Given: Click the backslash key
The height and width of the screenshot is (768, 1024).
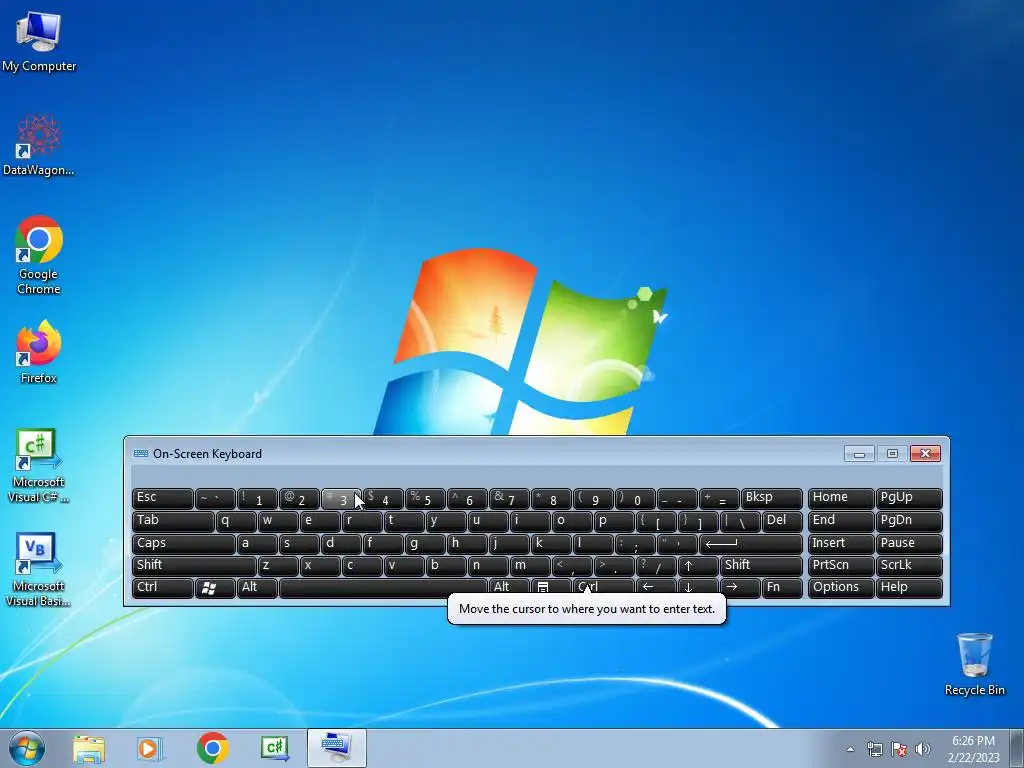Looking at the screenshot, I should click(740, 521).
